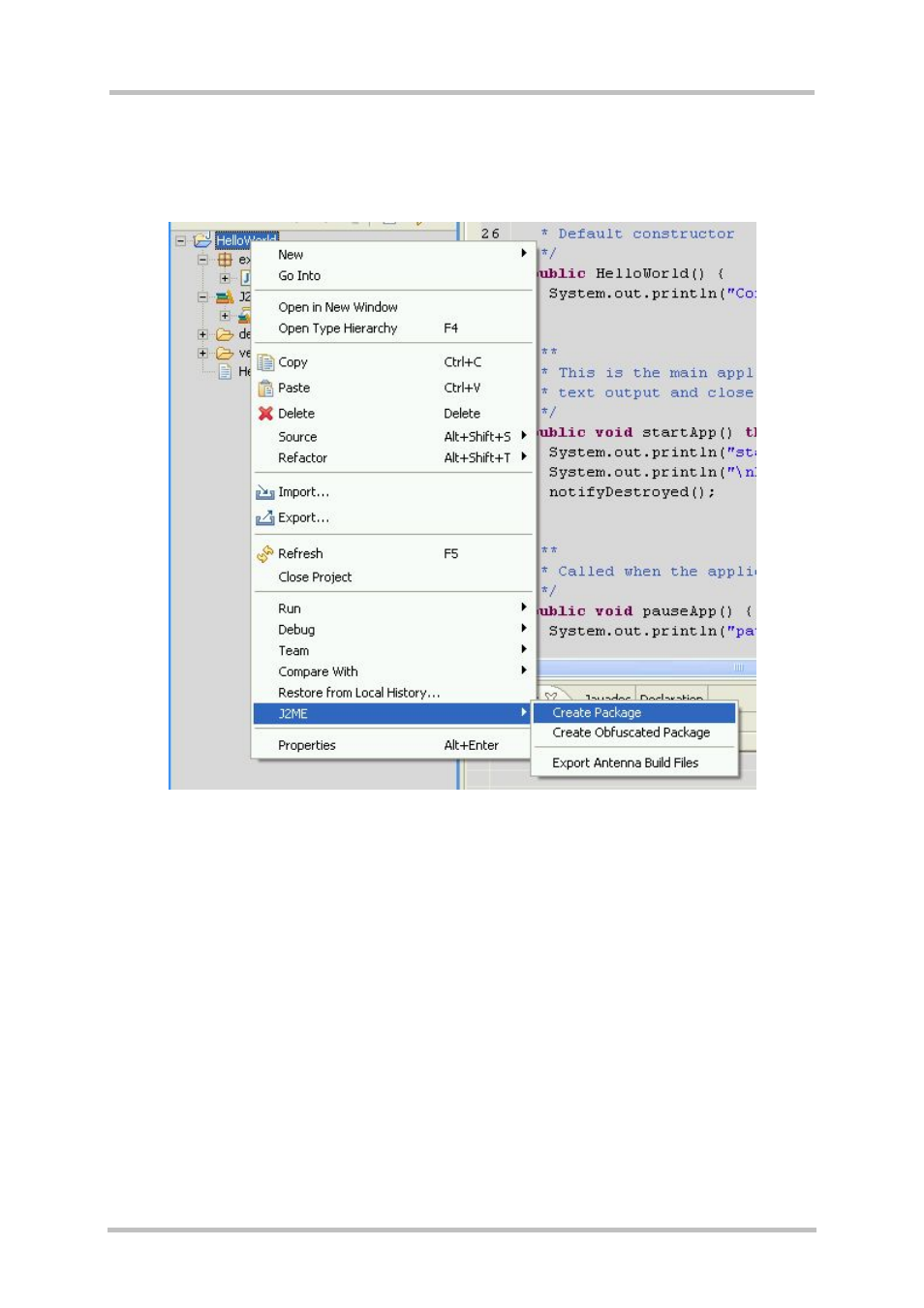Open the New submenu arrow
The image size is (924, 1308).
(x=524, y=253)
